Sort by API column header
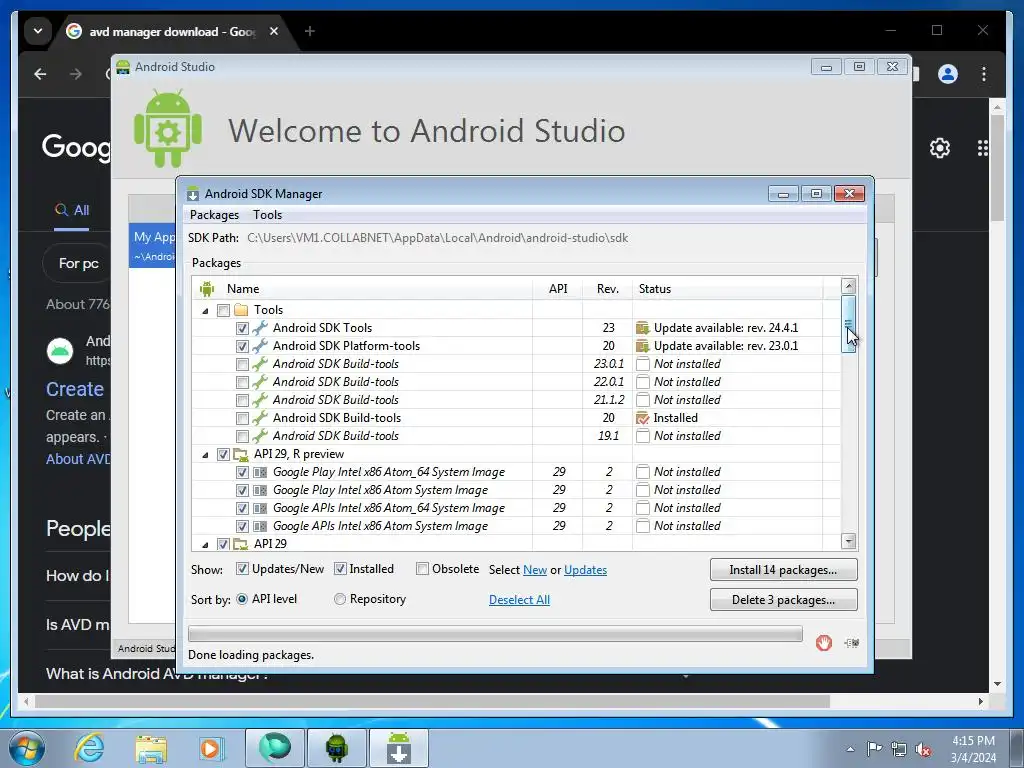The image size is (1024, 768). (x=558, y=289)
